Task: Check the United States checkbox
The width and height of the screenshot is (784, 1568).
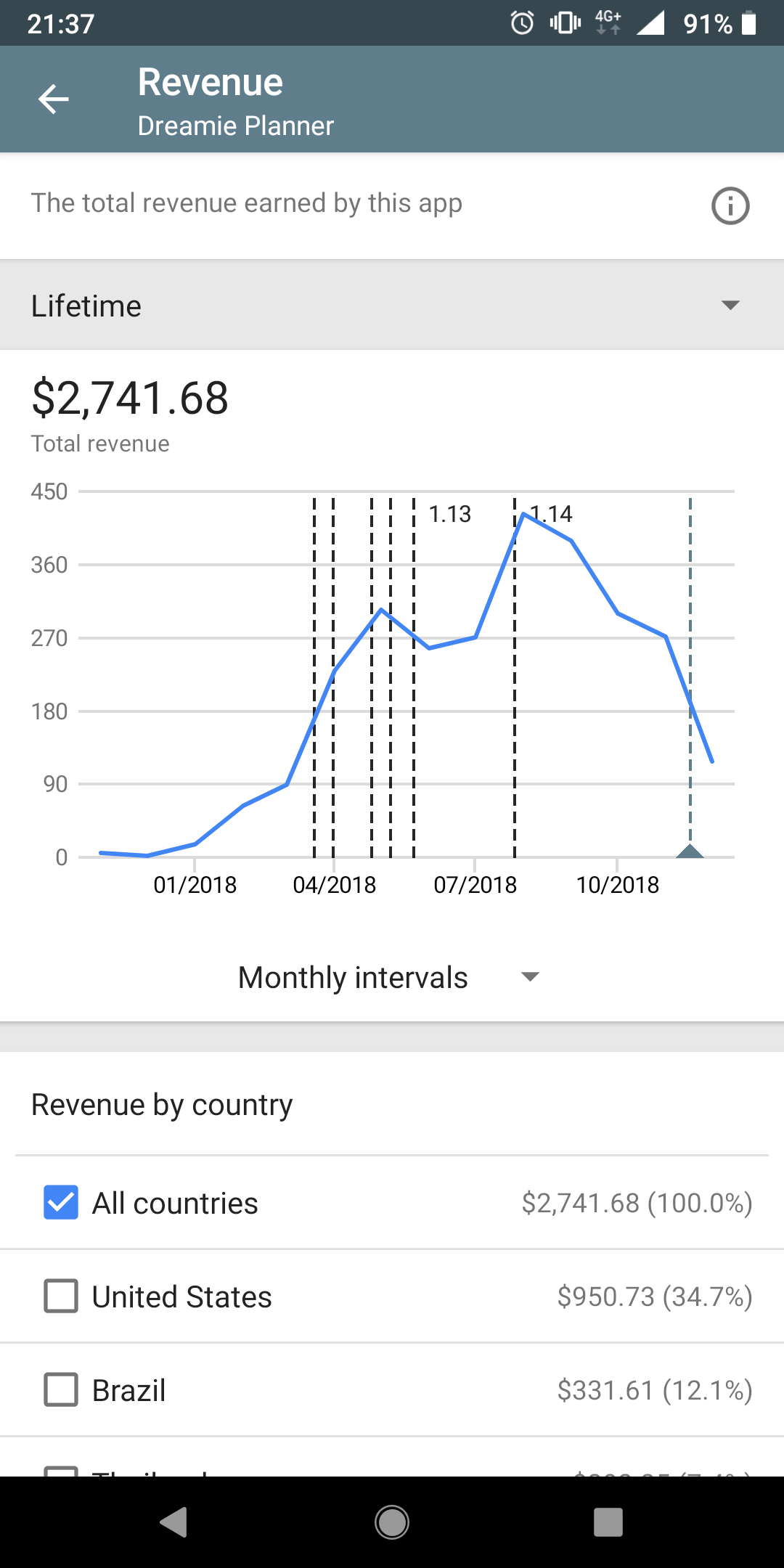Action: (x=61, y=1296)
